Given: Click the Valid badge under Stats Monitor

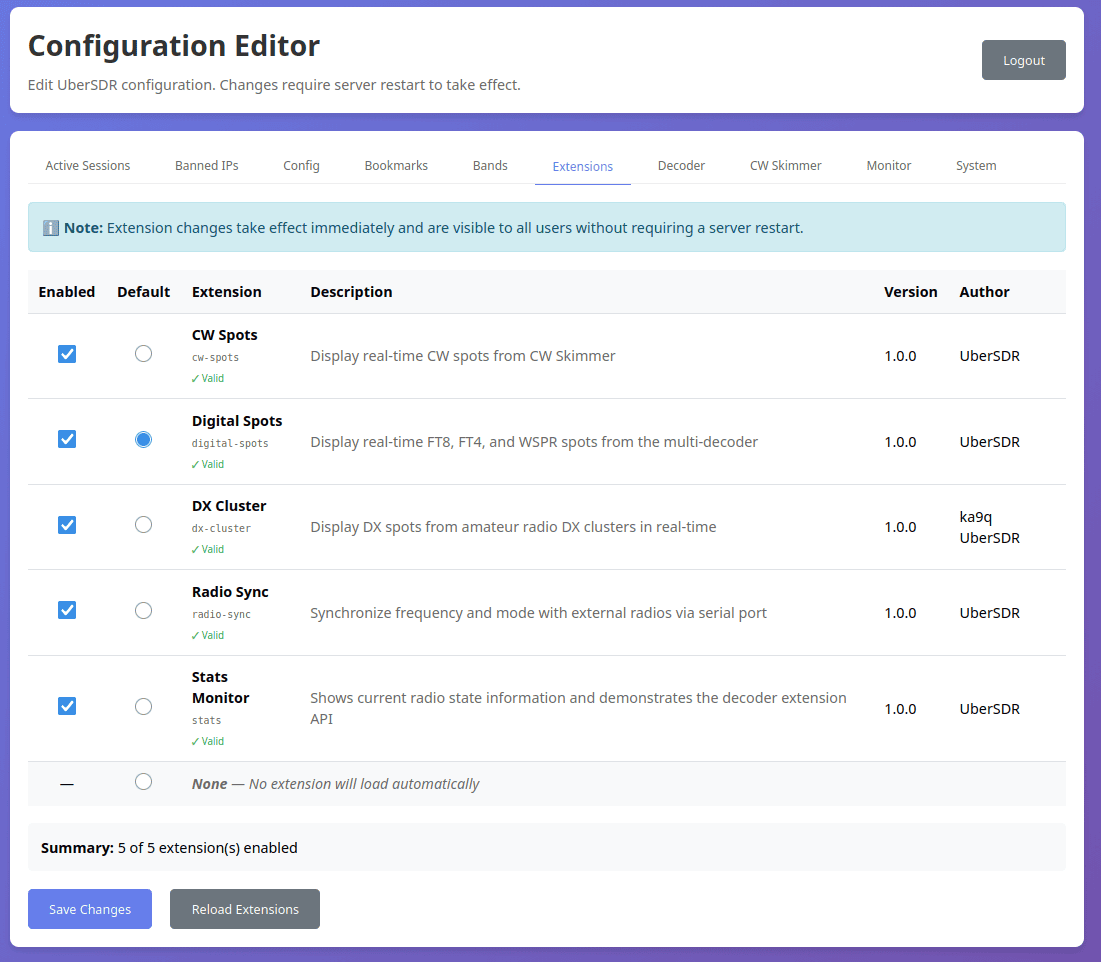Looking at the screenshot, I should (x=207, y=741).
